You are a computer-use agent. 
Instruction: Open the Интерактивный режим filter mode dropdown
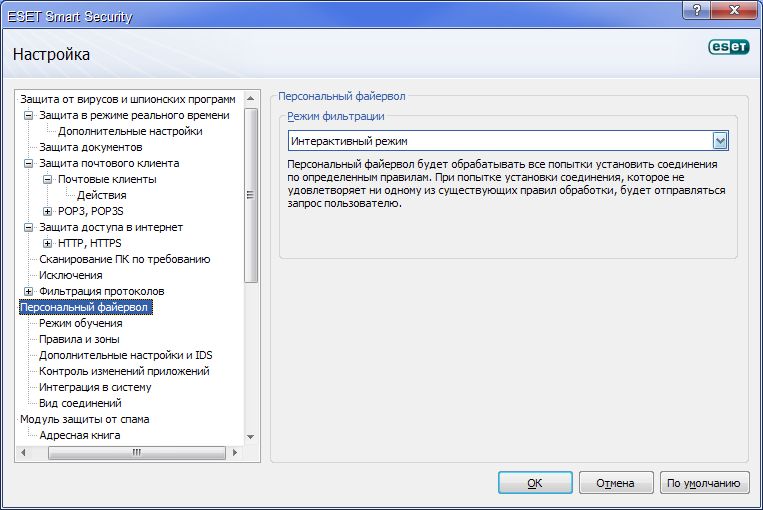tap(719, 141)
